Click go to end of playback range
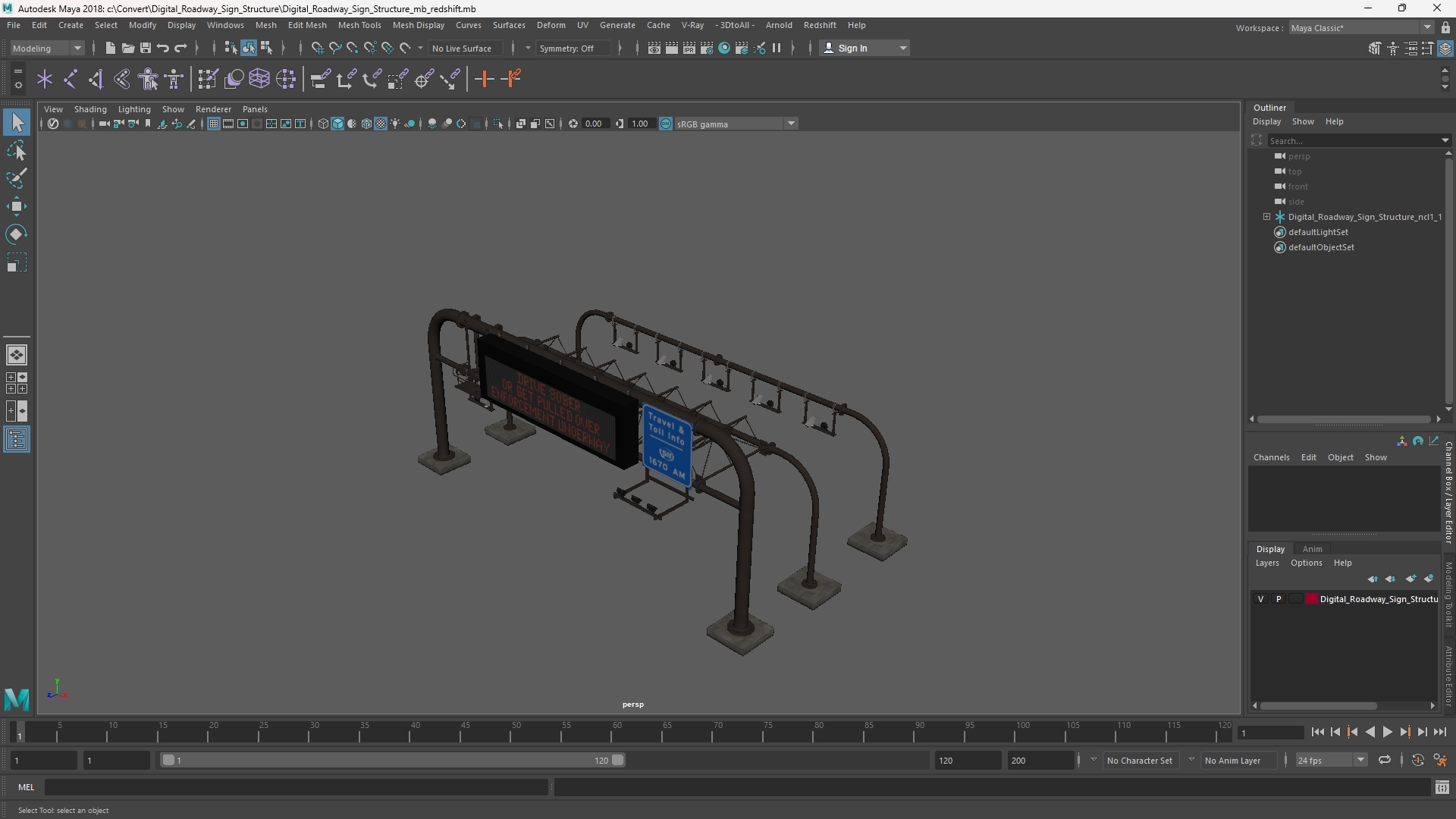The image size is (1456, 819). (x=1439, y=733)
